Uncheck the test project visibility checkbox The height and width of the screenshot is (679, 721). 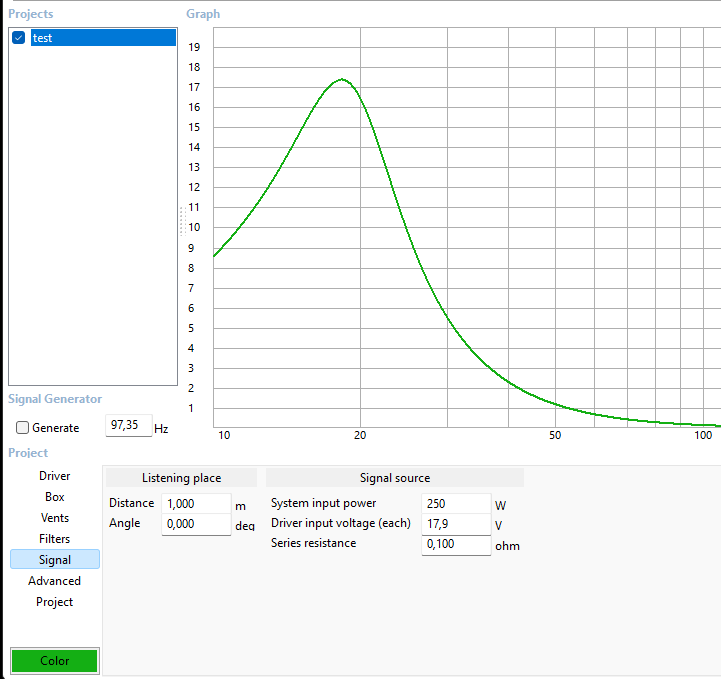[18, 38]
